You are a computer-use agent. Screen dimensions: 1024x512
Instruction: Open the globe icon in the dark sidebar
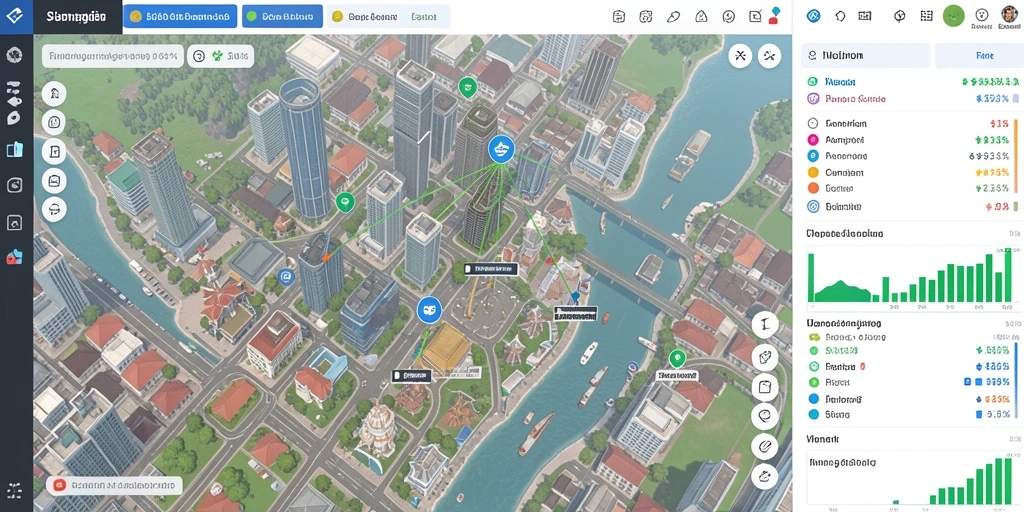[14, 56]
